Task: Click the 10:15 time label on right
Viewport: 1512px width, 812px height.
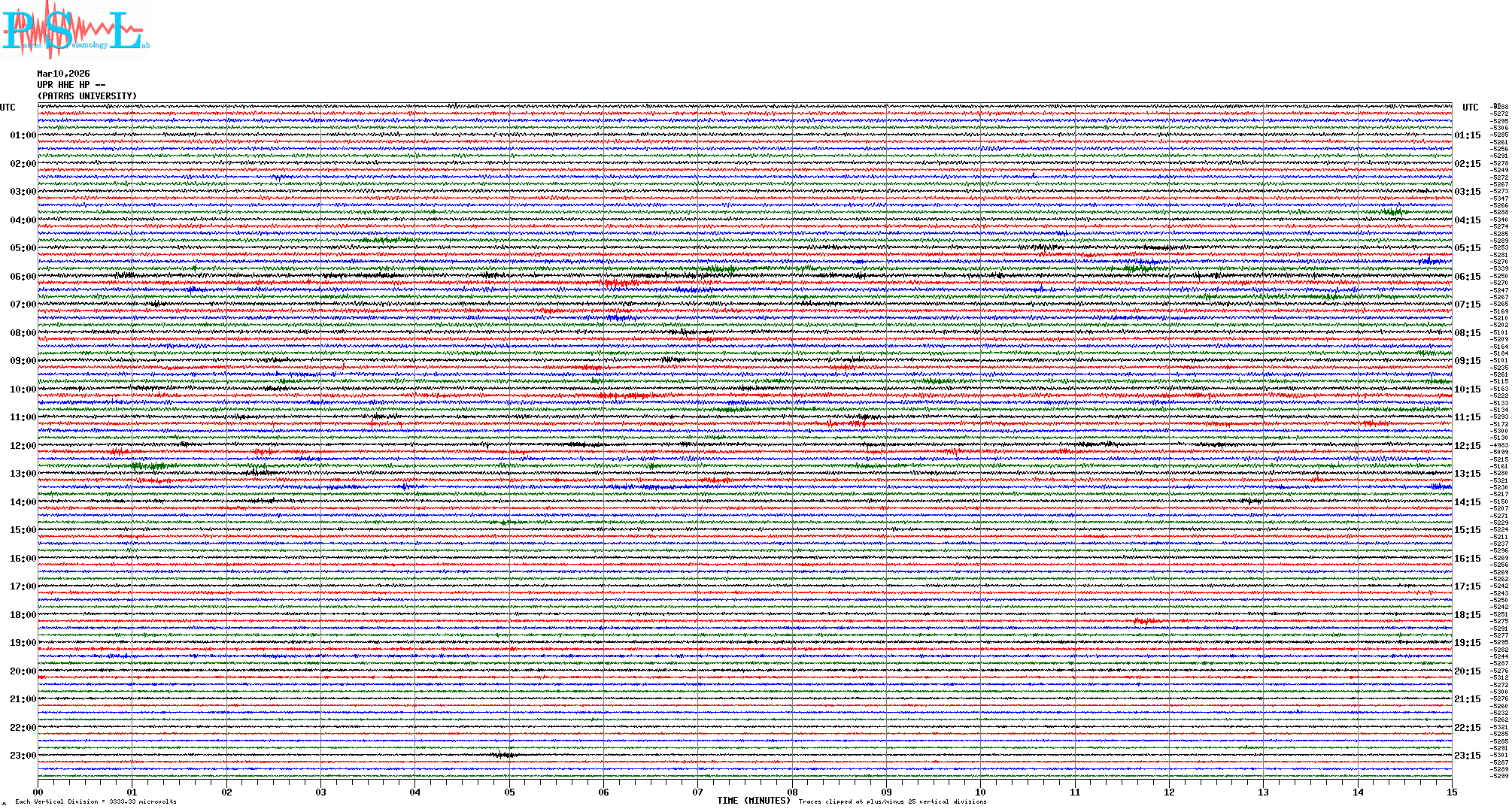Action: pos(1467,389)
